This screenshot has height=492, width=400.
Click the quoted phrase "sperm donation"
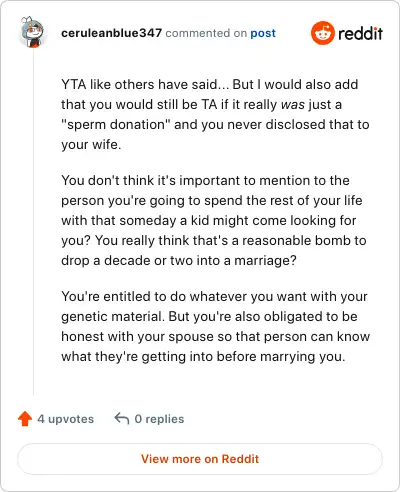click(x=116, y=124)
